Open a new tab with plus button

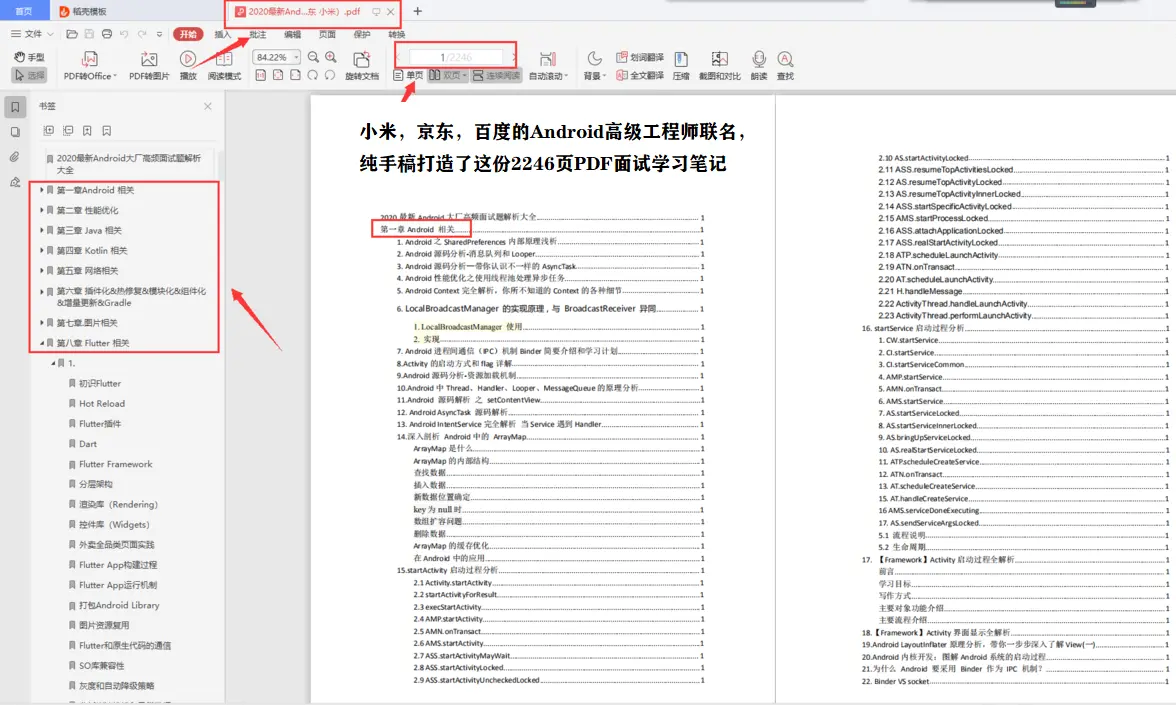(418, 11)
